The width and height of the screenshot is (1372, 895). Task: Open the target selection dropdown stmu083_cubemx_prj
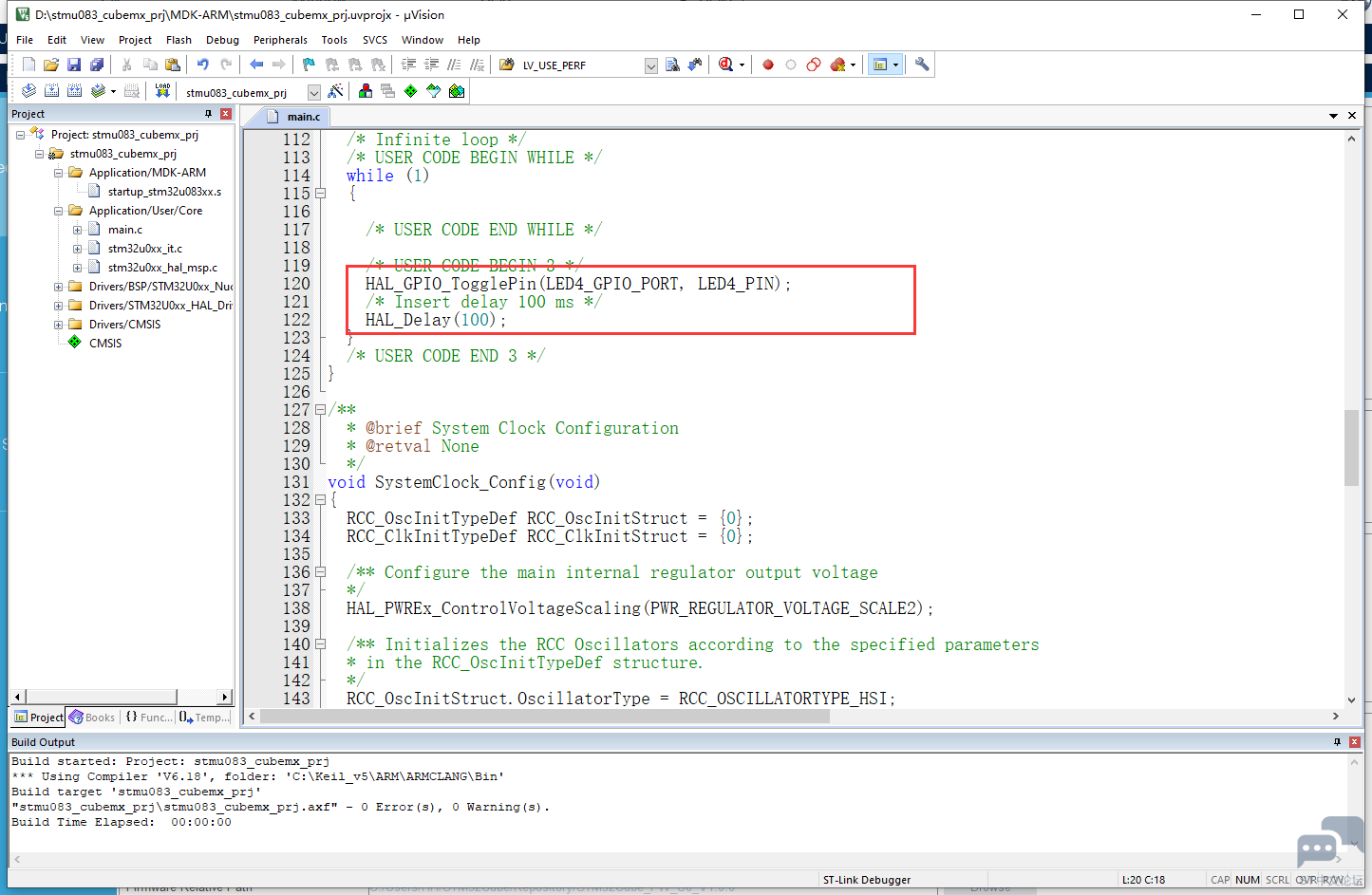[x=313, y=92]
